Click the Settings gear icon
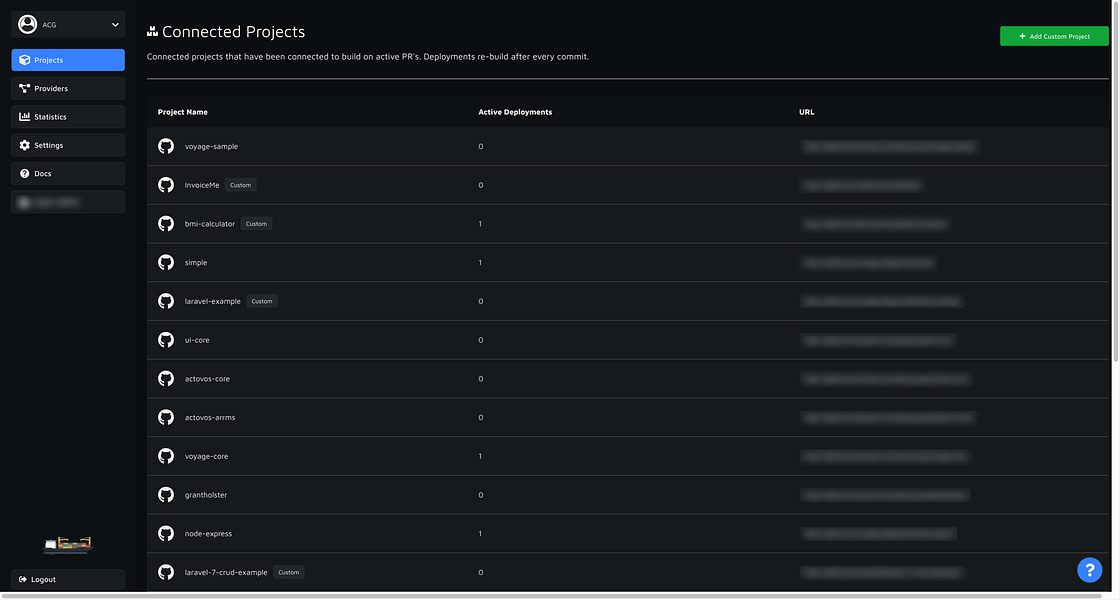 [25, 145]
